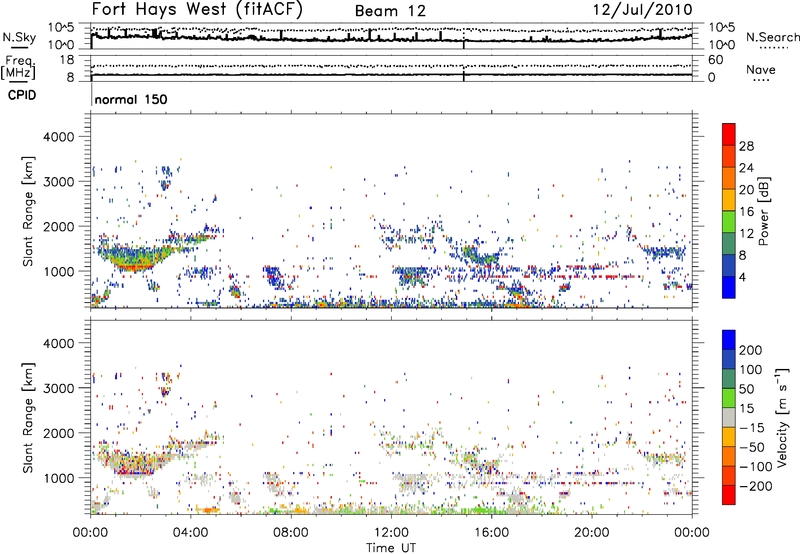Click the 12:00 time tick label

click(x=391, y=533)
